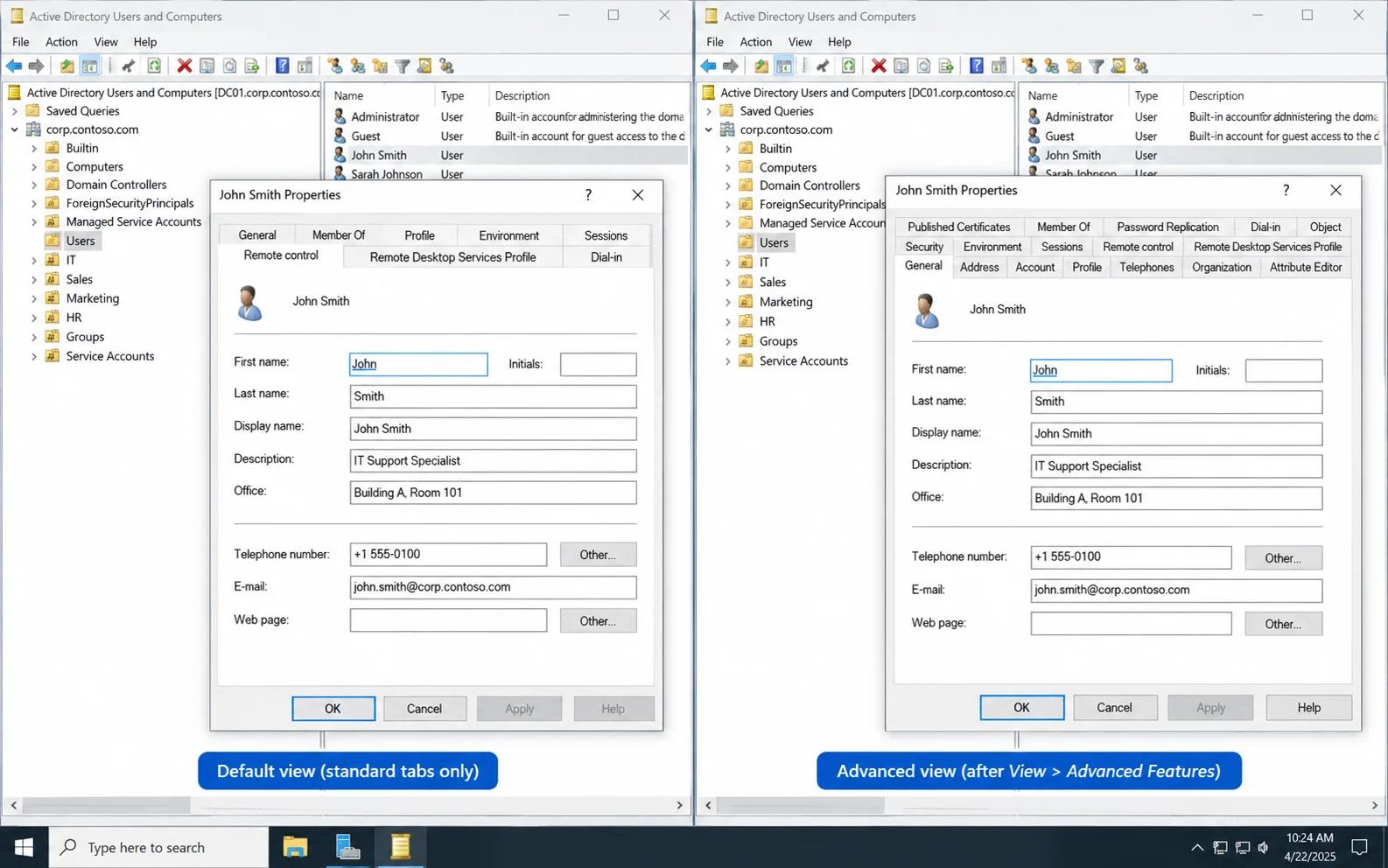The height and width of the screenshot is (868, 1388).
Task: Toggle the Show/Hide console tree icon in the Advanced view toolbar
Action: tap(784, 66)
